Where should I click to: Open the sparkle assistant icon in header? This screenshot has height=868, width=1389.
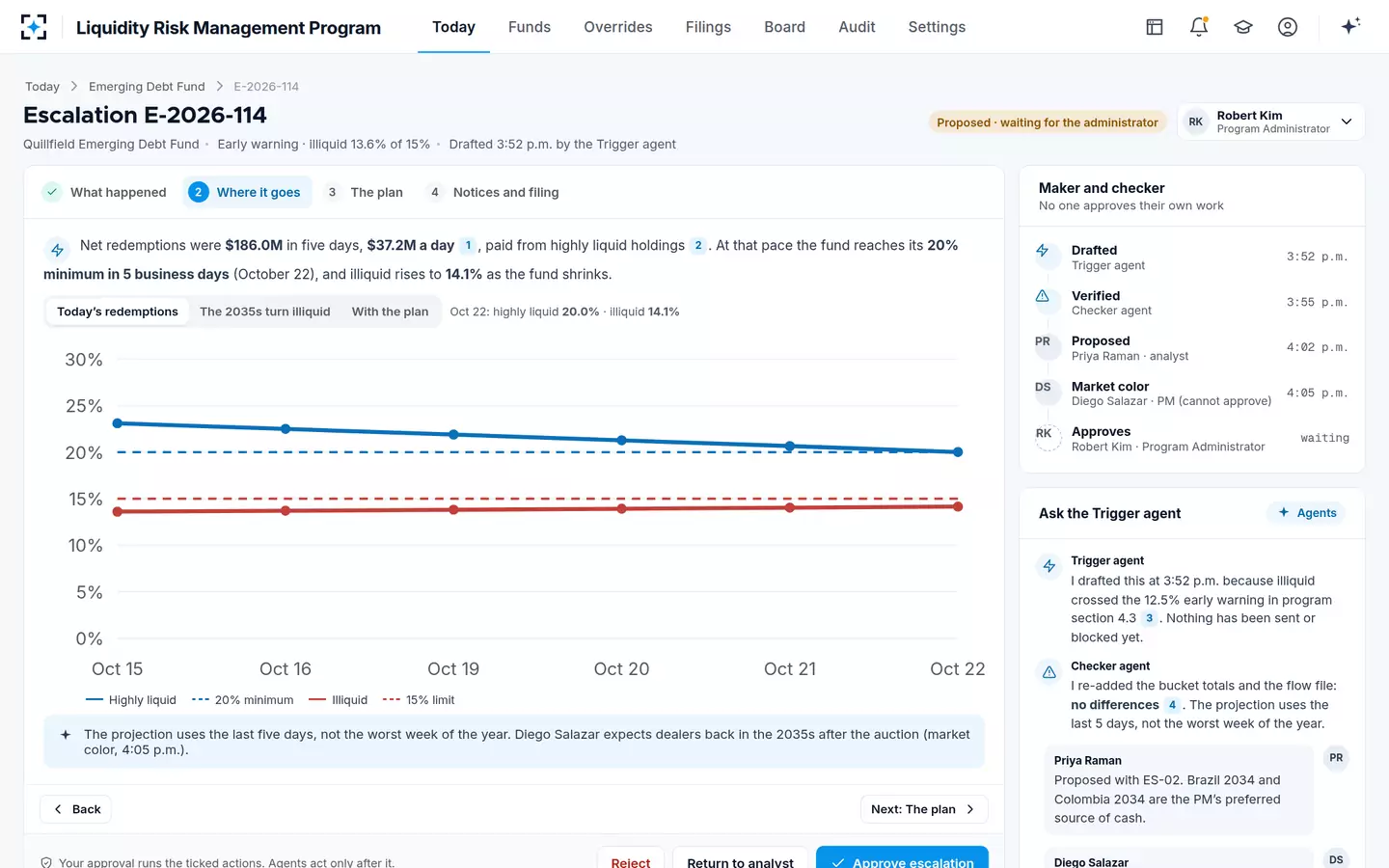(1350, 26)
